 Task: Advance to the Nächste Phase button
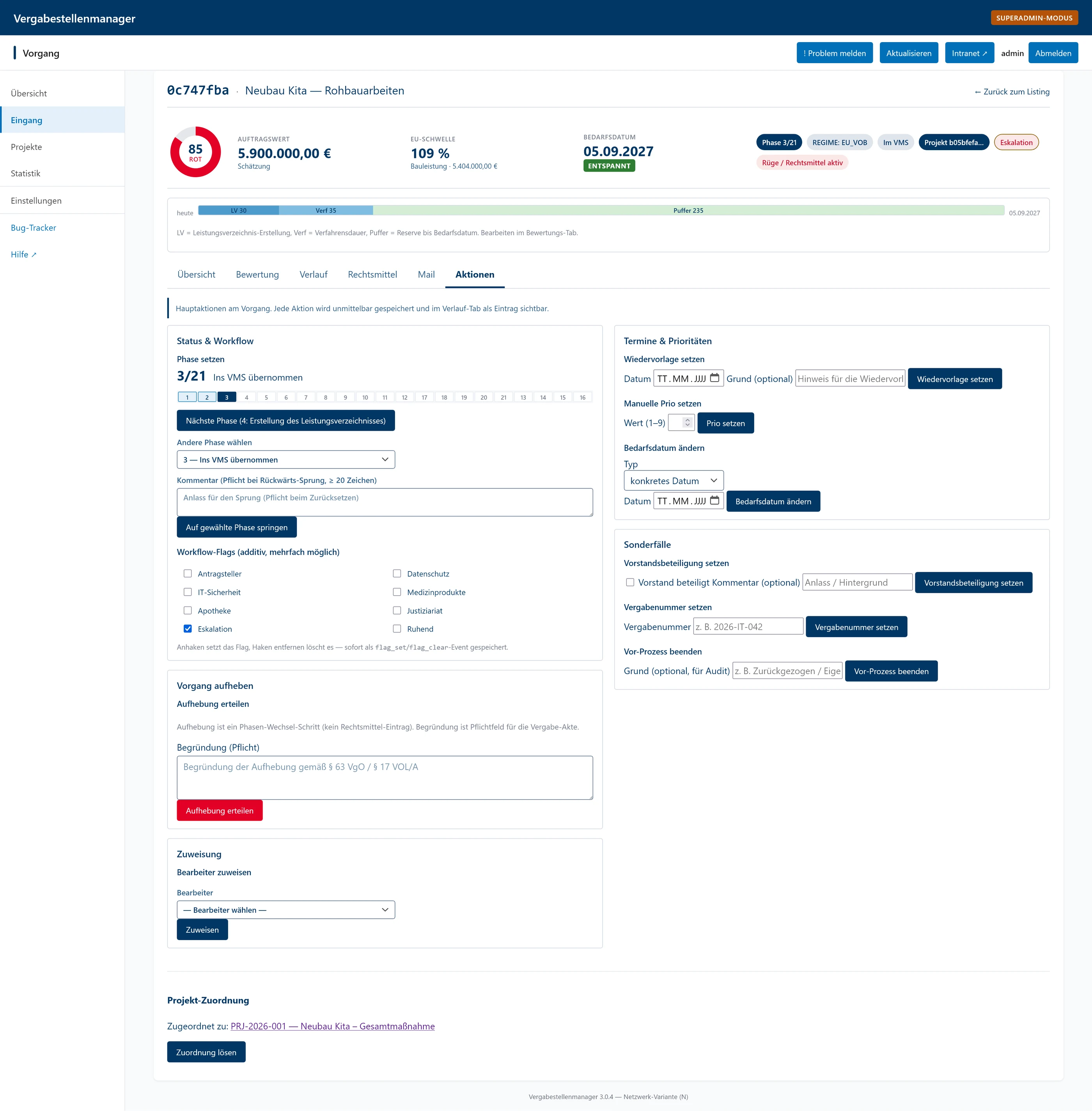[x=285, y=421]
